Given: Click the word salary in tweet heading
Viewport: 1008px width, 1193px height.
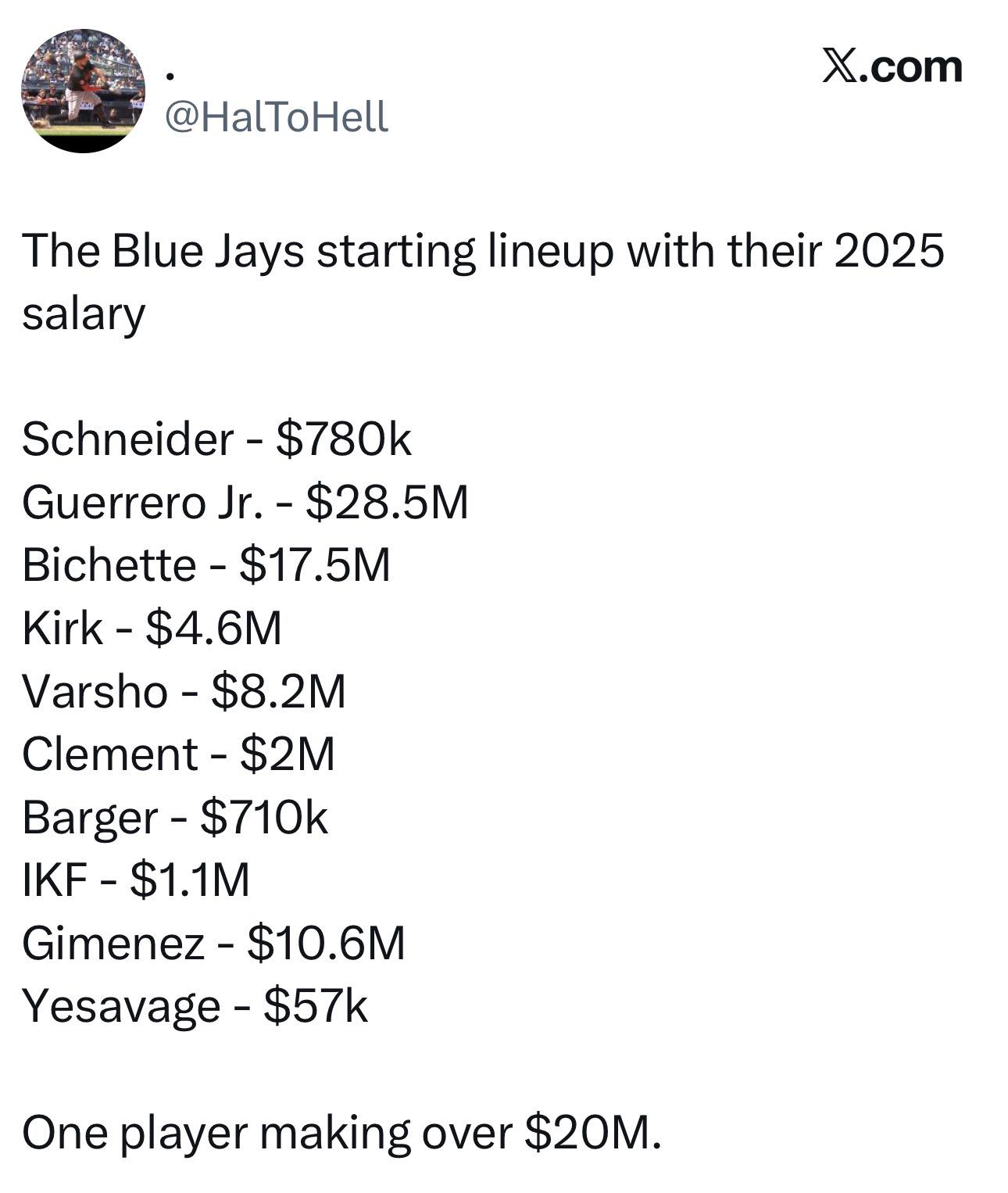Looking at the screenshot, I should (x=84, y=315).
